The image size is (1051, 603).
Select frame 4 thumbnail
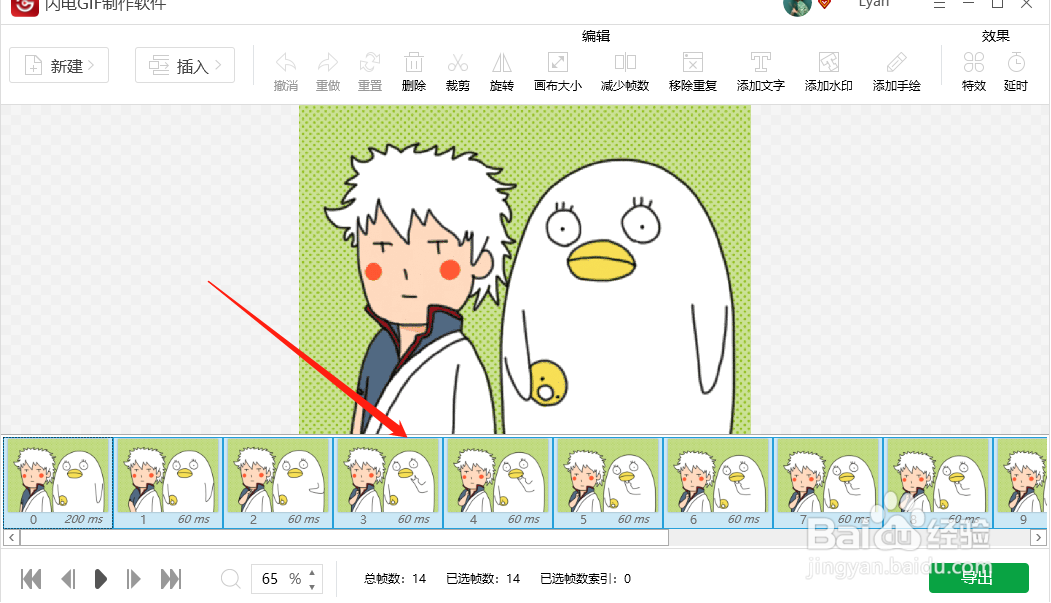point(498,482)
